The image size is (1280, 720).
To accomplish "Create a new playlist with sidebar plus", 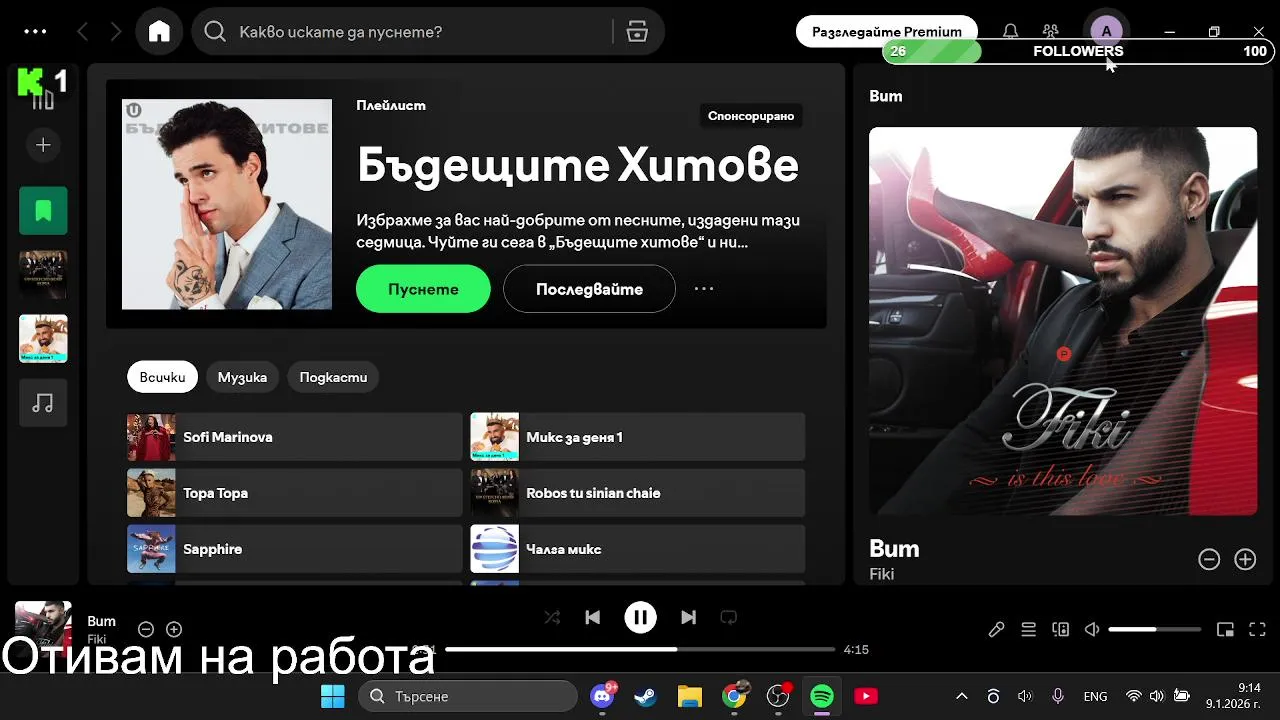I will pos(43,146).
